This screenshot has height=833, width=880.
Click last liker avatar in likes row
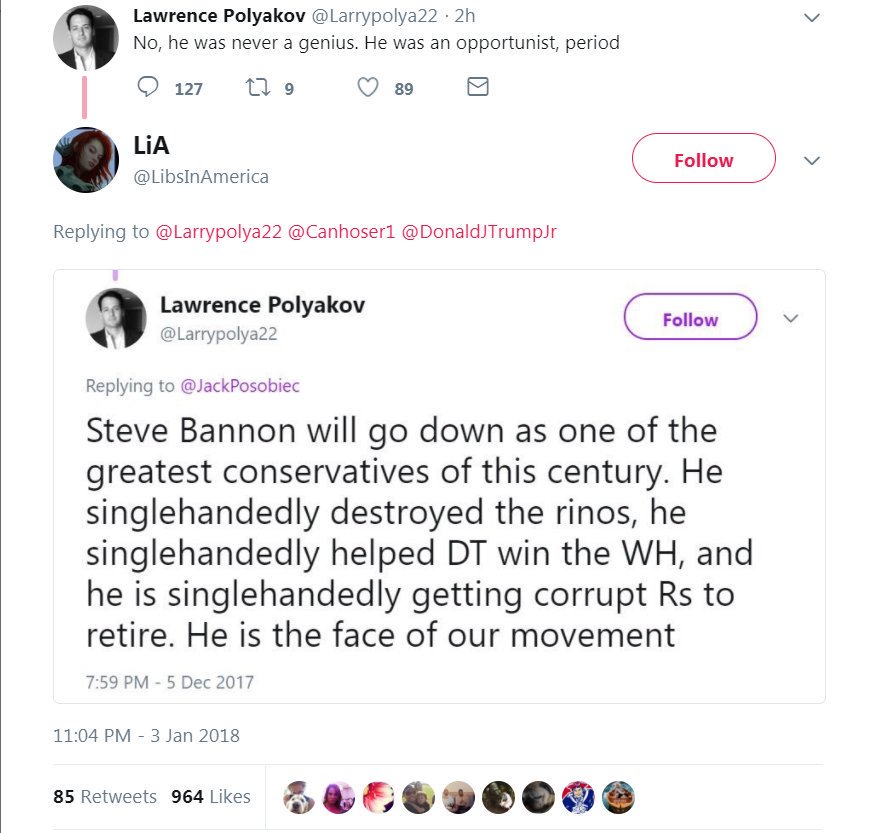click(618, 797)
